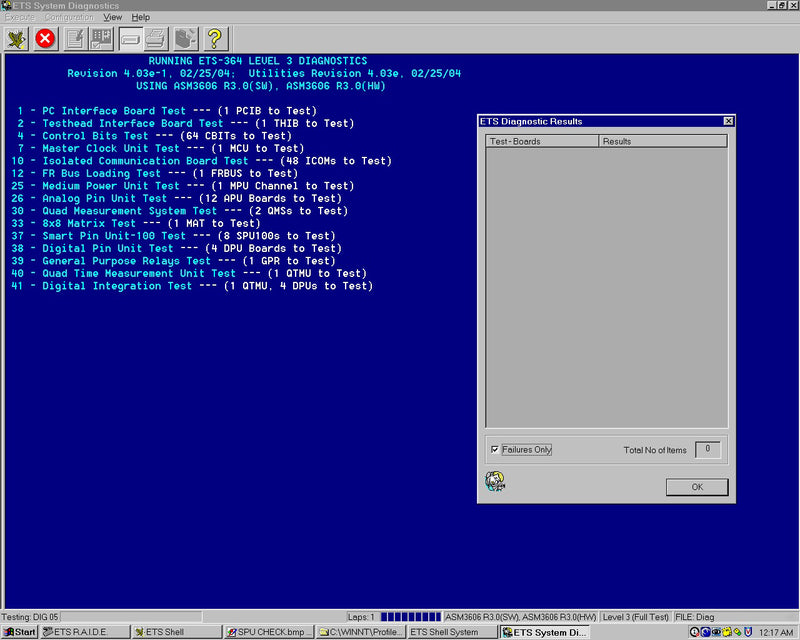
Task: Click the yellow question mark help icon
Action: coord(216,39)
